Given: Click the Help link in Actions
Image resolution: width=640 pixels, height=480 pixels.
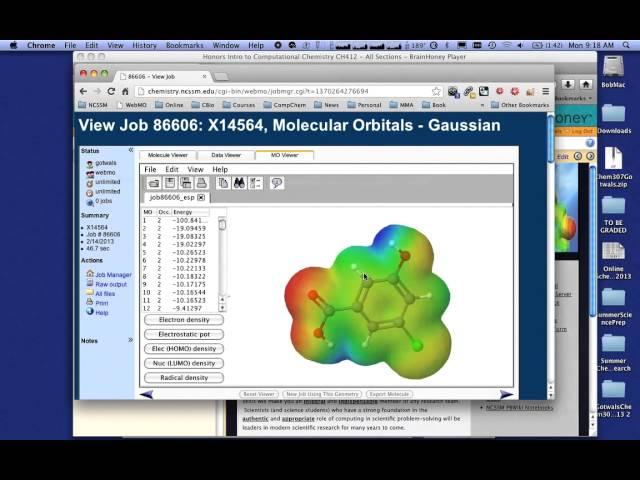Looking at the screenshot, I should pos(102,313).
